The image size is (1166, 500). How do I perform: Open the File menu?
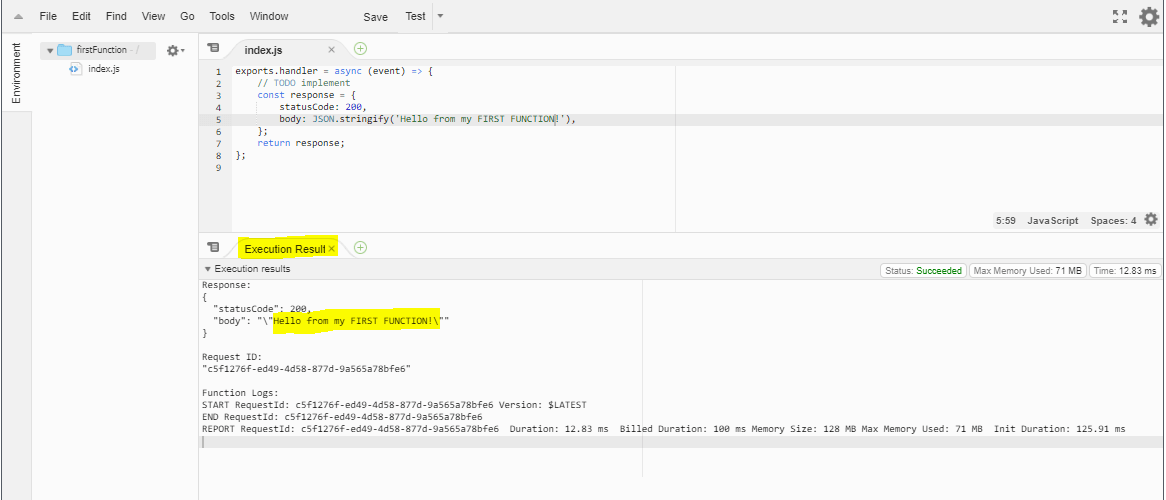pos(48,16)
